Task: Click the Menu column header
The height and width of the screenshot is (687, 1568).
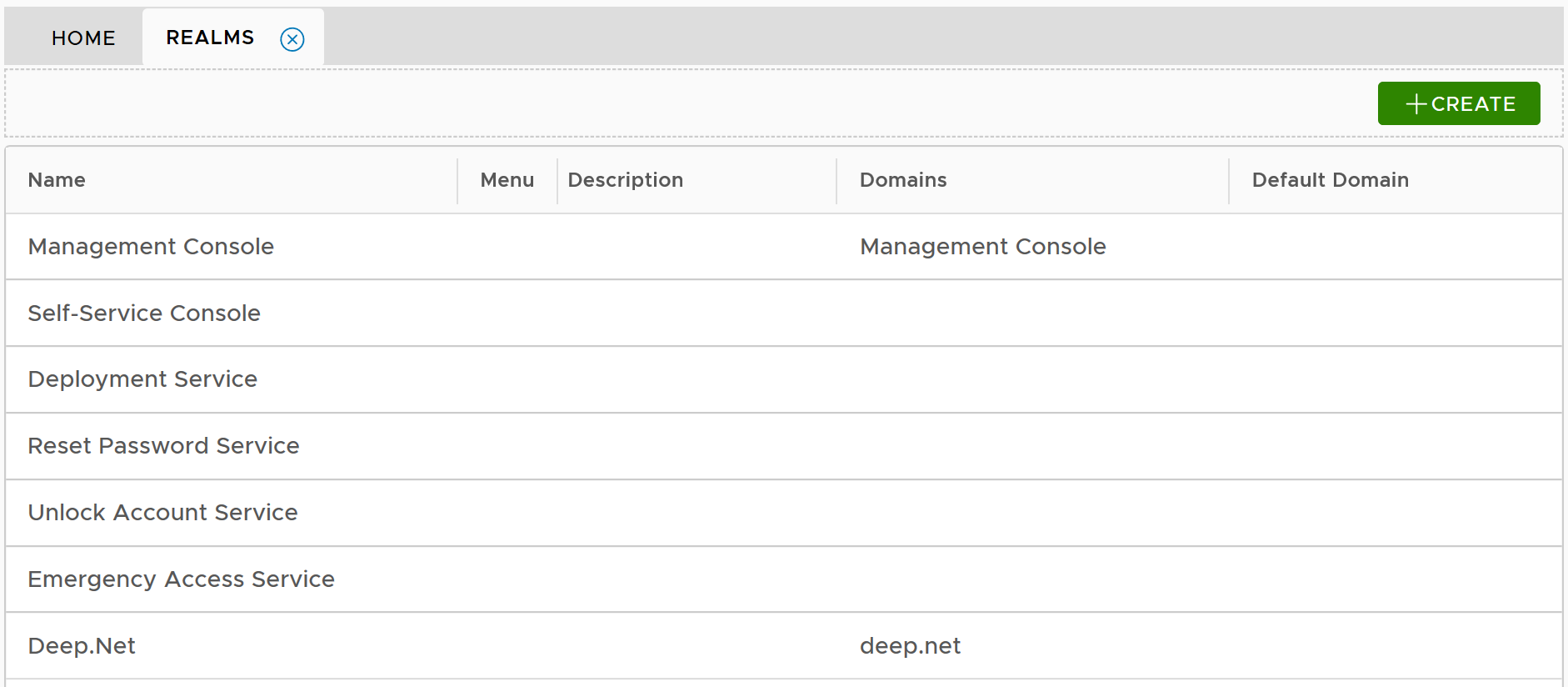Action: pyautogui.click(x=507, y=180)
